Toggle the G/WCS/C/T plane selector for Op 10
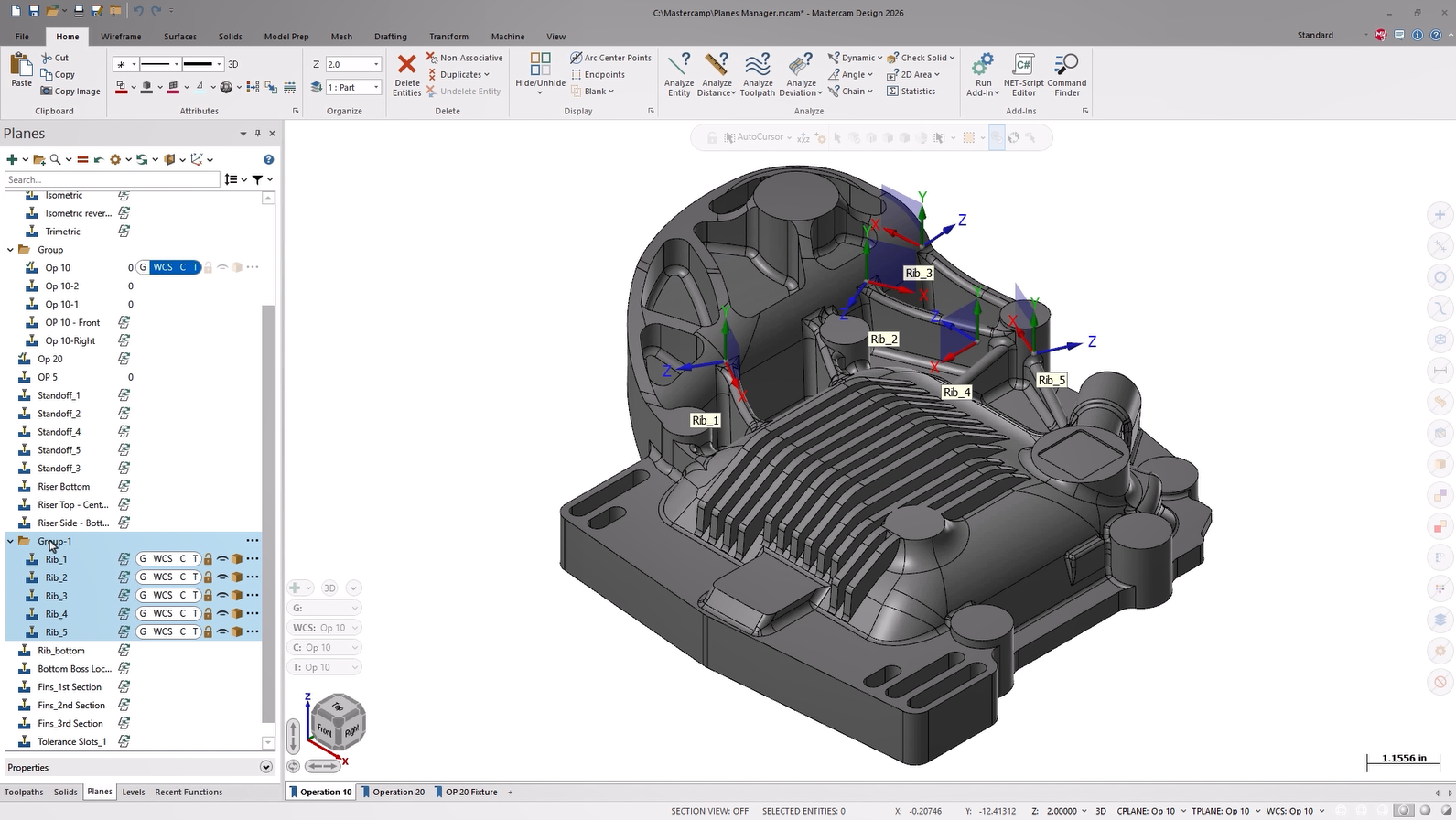The height and width of the screenshot is (820, 1456). (x=168, y=267)
